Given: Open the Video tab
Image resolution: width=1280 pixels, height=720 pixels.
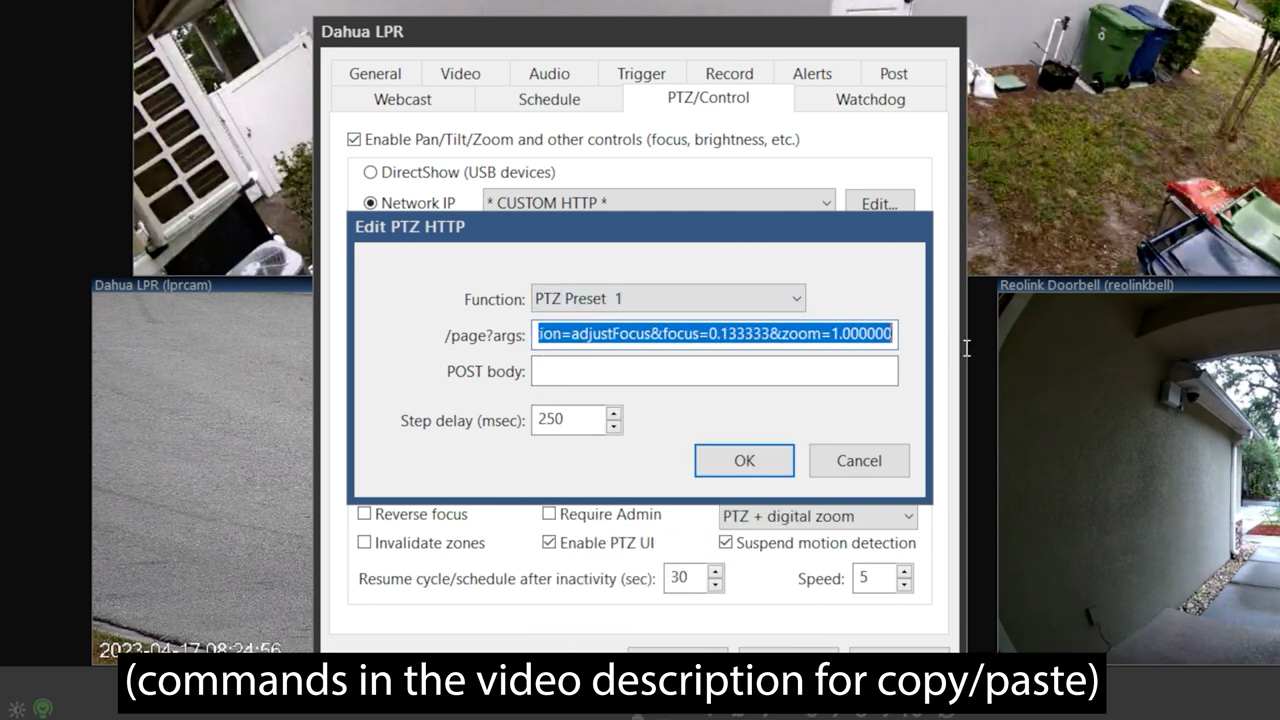Looking at the screenshot, I should 460,74.
